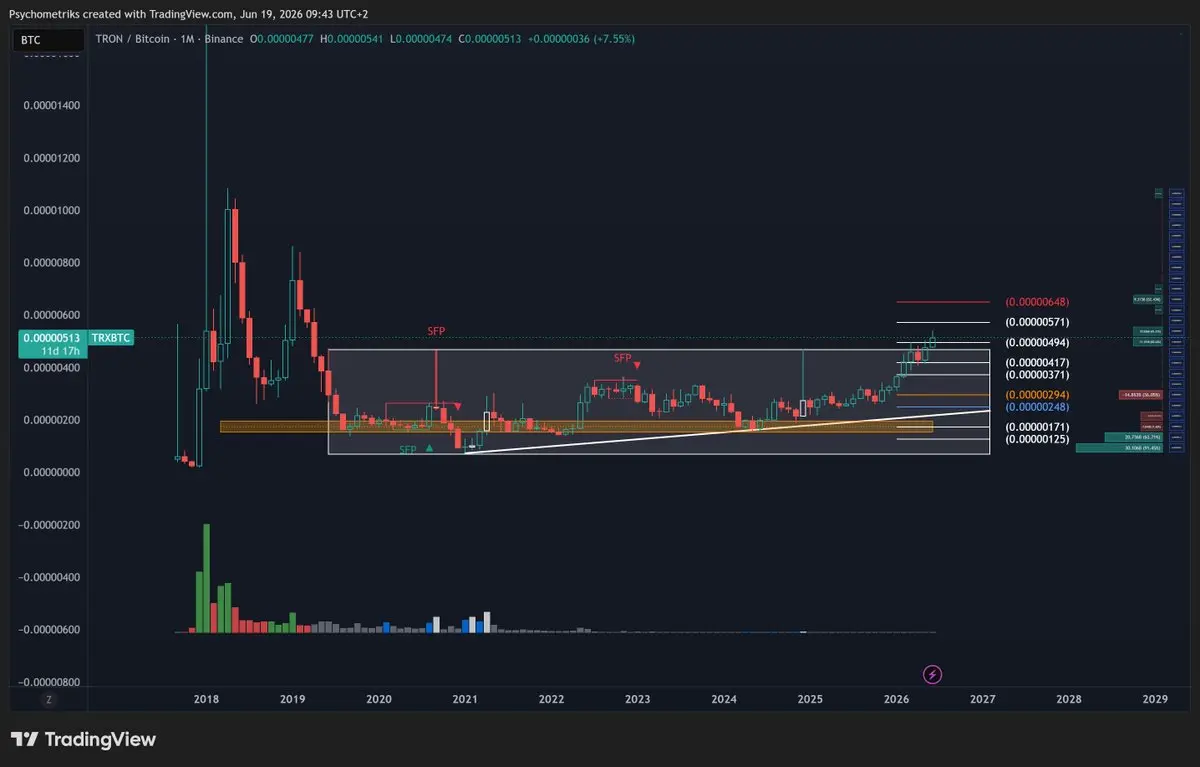Viewport: 1200px width, 767px height.
Task: Click the -0.00000400 price axis label
Action: pyautogui.click(x=50, y=577)
